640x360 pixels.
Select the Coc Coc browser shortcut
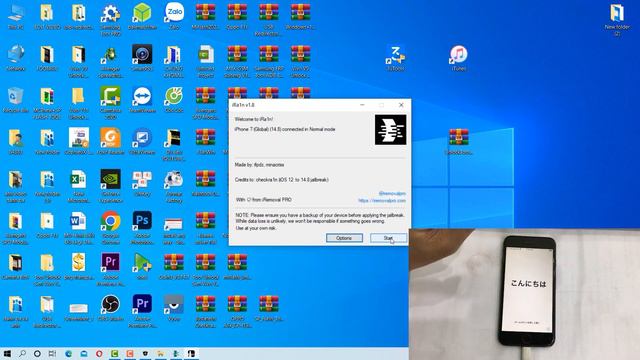174,100
